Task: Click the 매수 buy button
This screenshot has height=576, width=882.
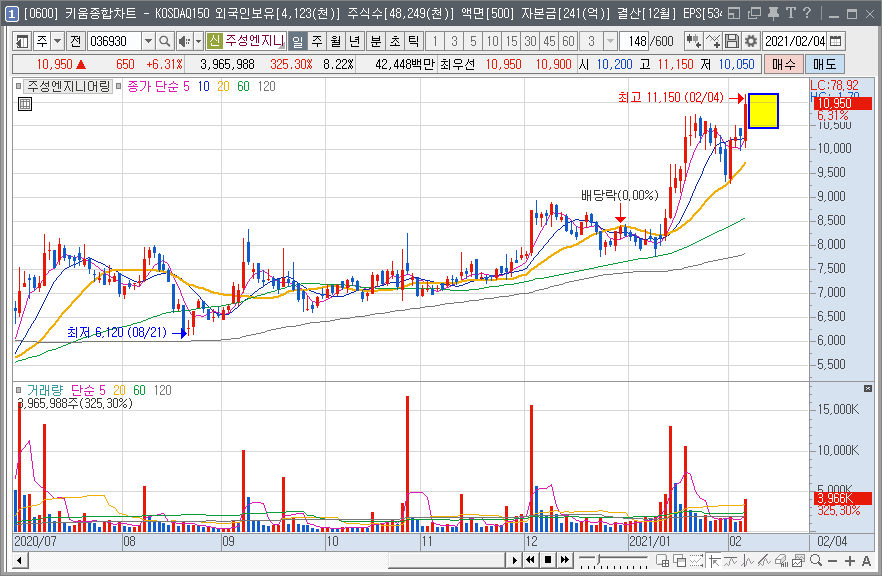Action: pos(784,65)
